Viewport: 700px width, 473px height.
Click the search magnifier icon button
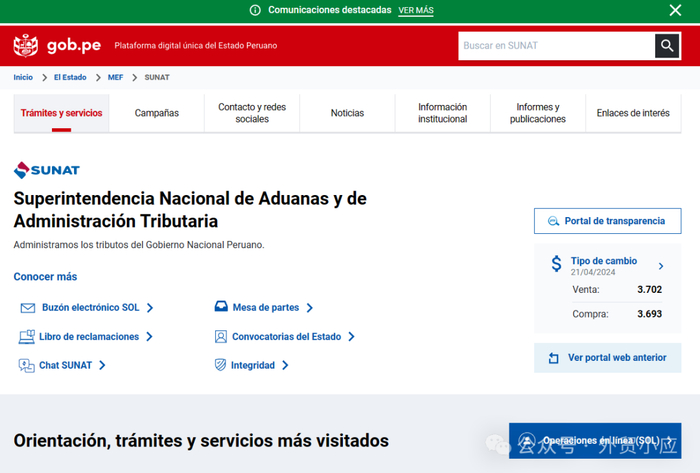point(667,46)
